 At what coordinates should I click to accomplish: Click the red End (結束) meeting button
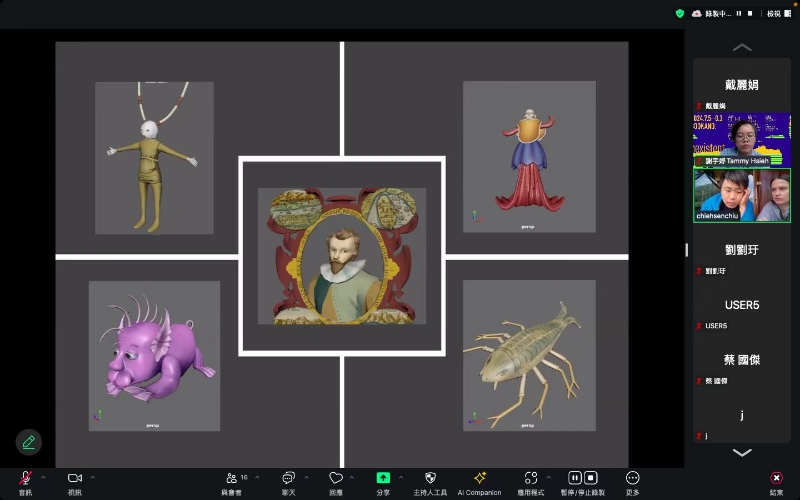point(777,478)
